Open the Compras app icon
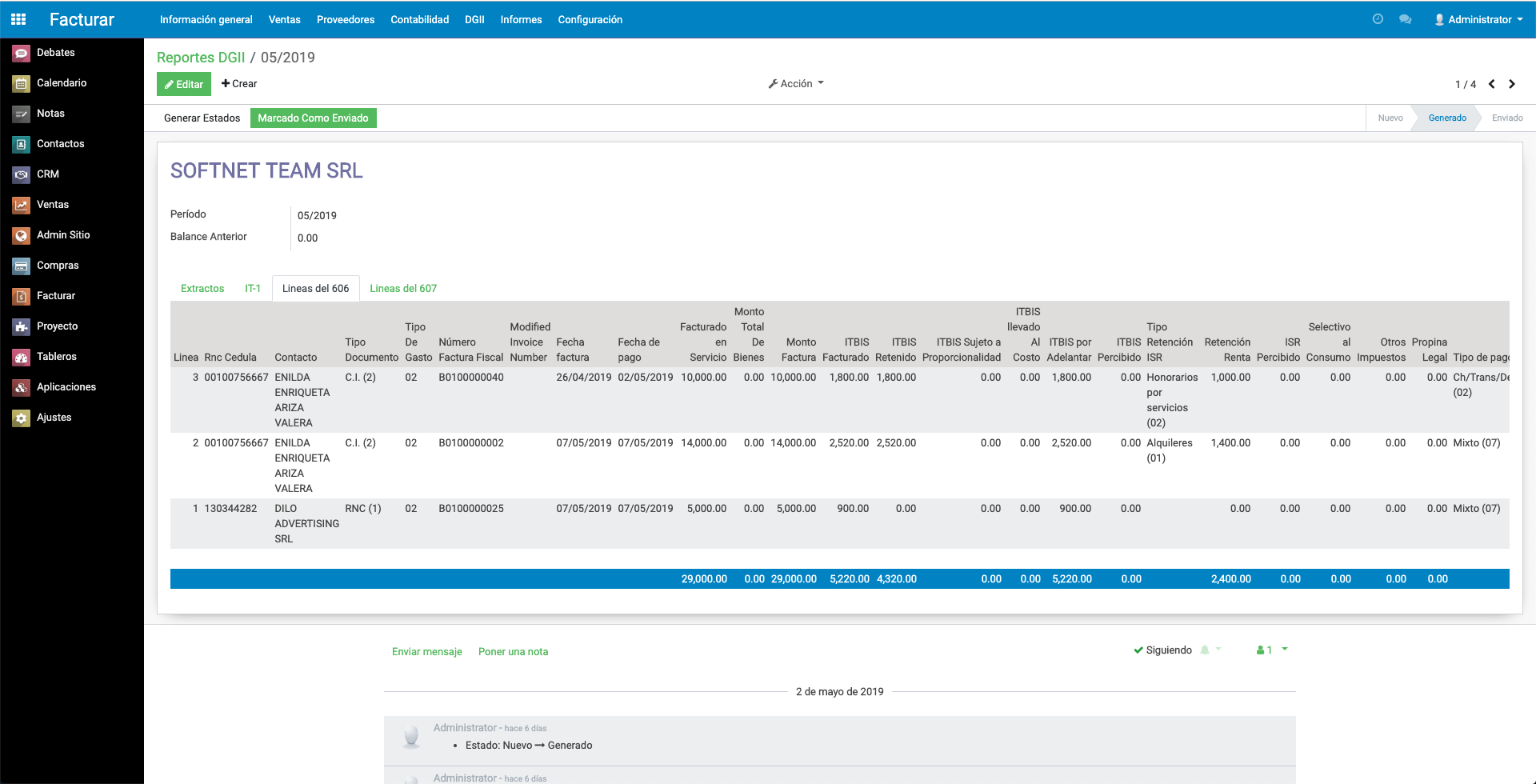 point(22,266)
